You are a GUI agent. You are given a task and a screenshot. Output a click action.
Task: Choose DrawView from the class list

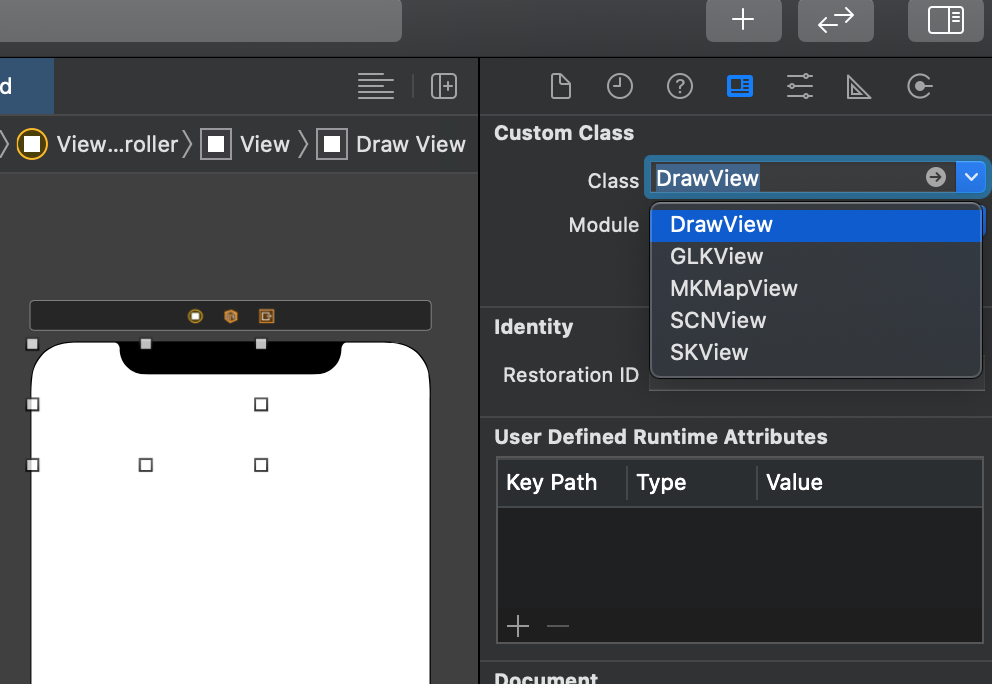coord(815,225)
